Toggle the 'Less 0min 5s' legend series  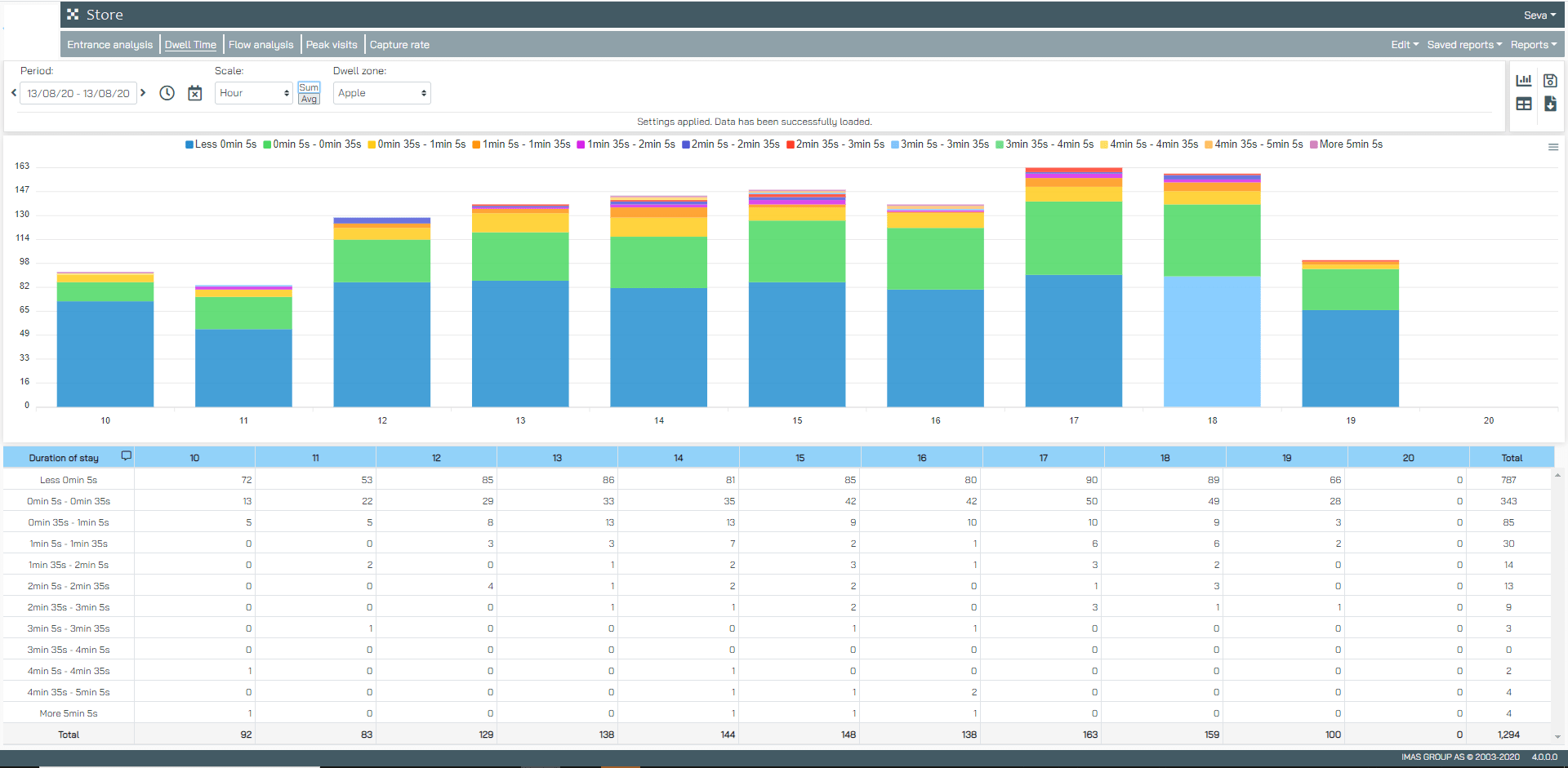[x=221, y=144]
